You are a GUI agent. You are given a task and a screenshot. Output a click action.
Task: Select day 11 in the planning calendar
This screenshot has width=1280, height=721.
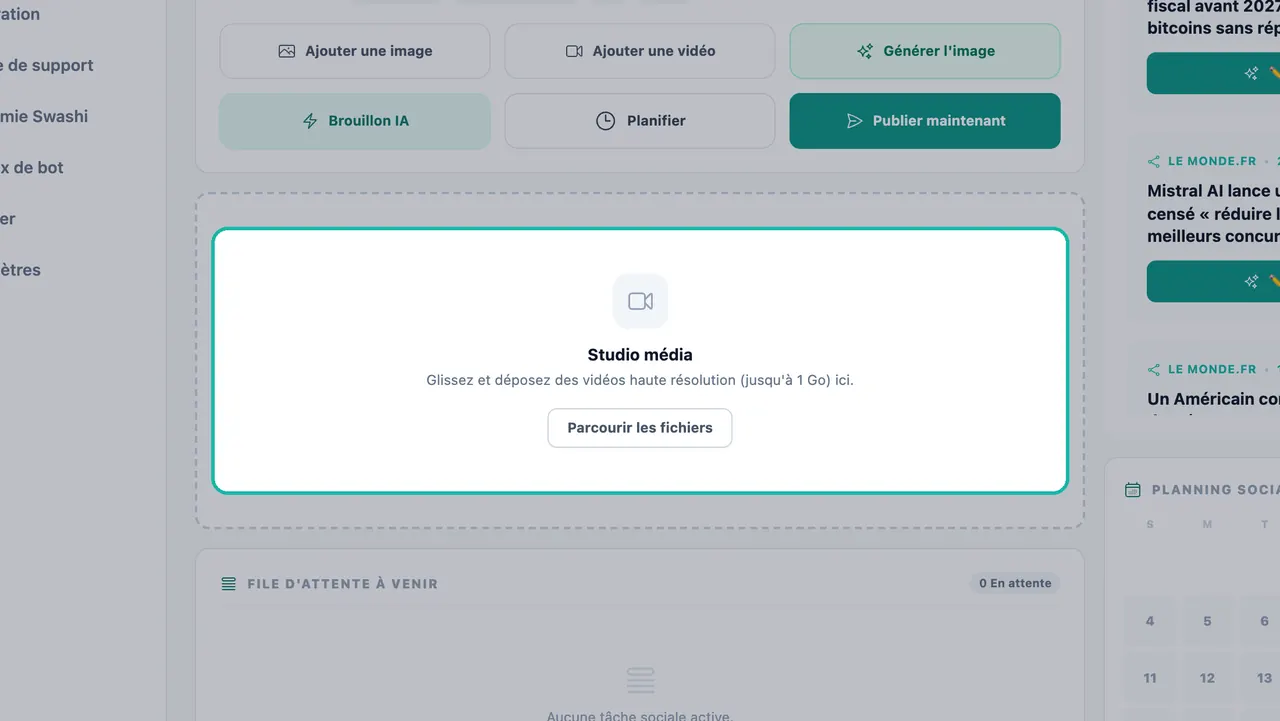click(1150, 679)
